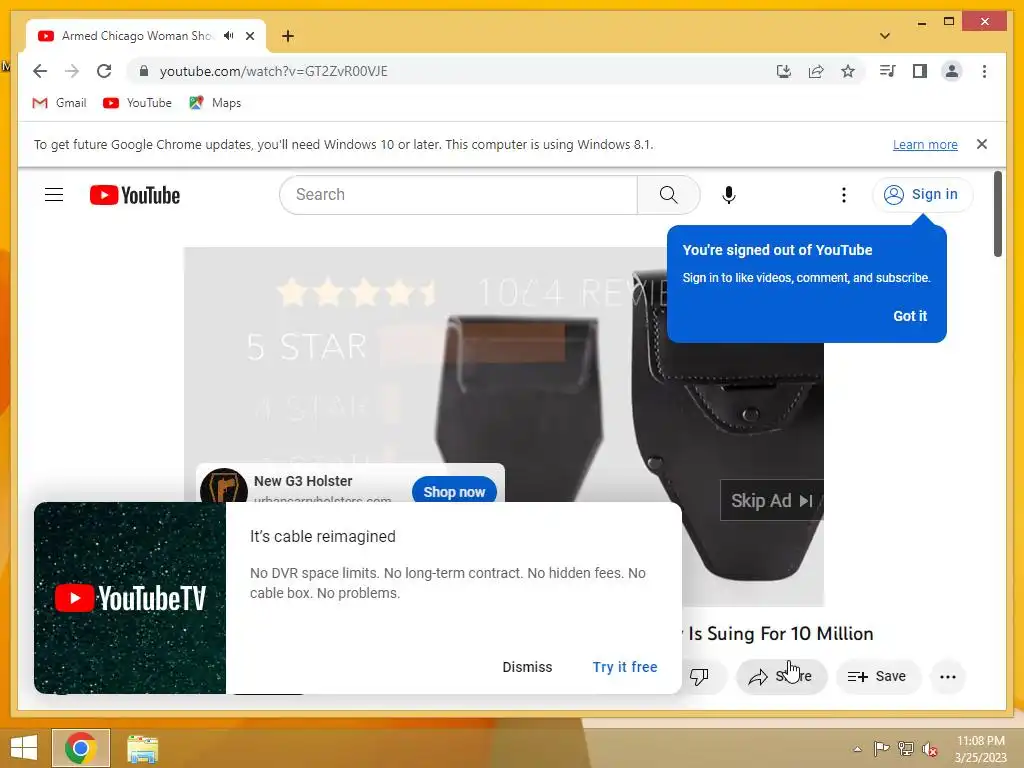Install app icon in address bar
This screenshot has width=1024, height=768.
click(x=784, y=71)
